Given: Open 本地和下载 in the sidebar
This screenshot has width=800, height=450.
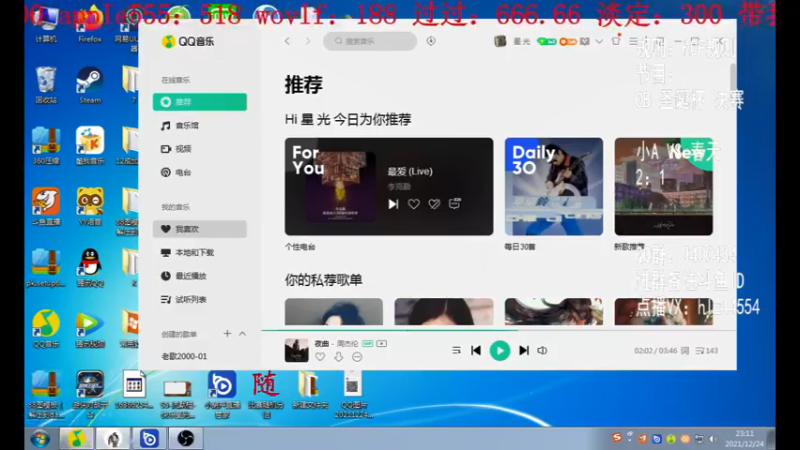Looking at the screenshot, I should coord(199,253).
